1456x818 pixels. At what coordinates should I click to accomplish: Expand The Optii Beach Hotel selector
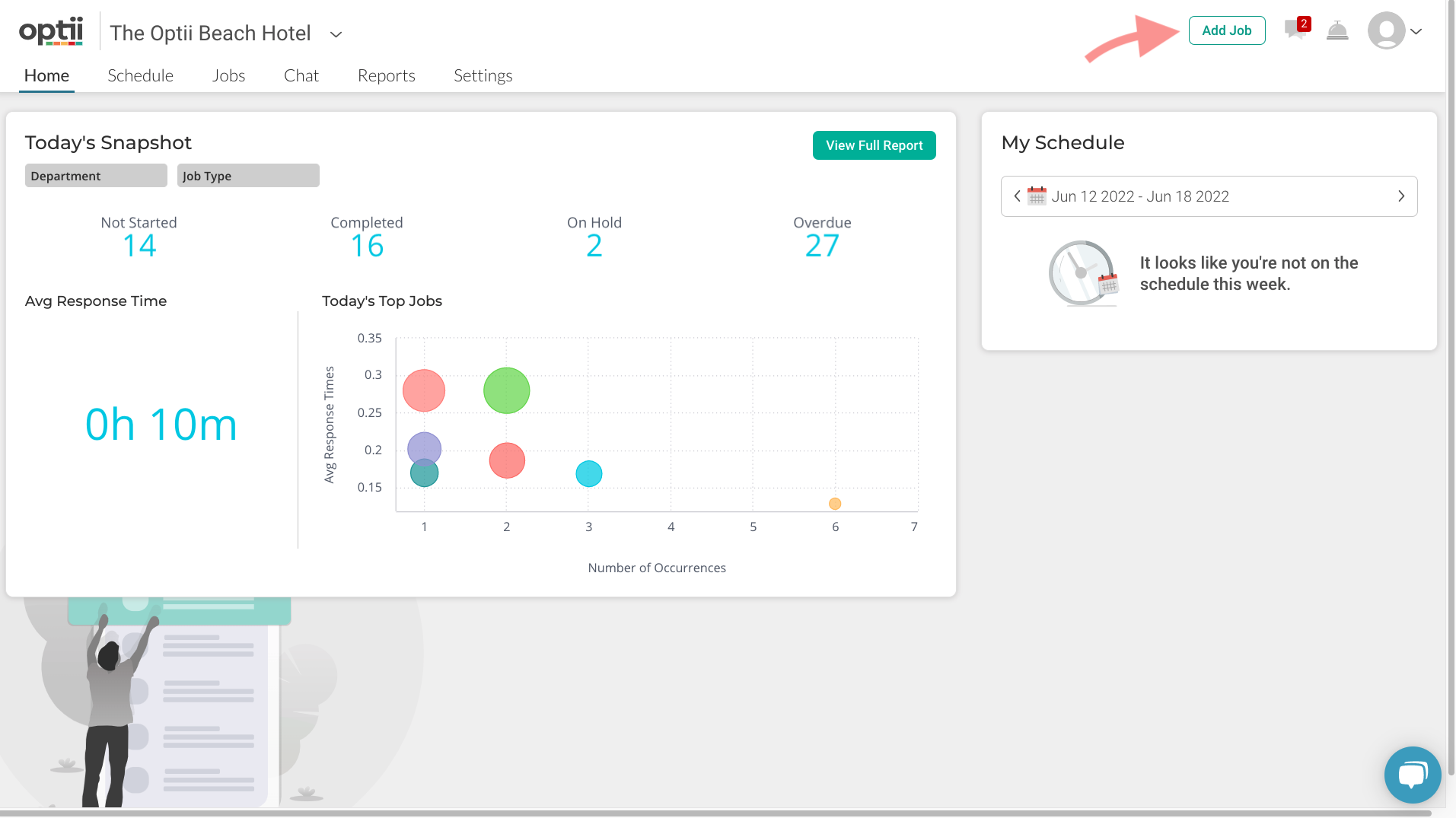(336, 34)
